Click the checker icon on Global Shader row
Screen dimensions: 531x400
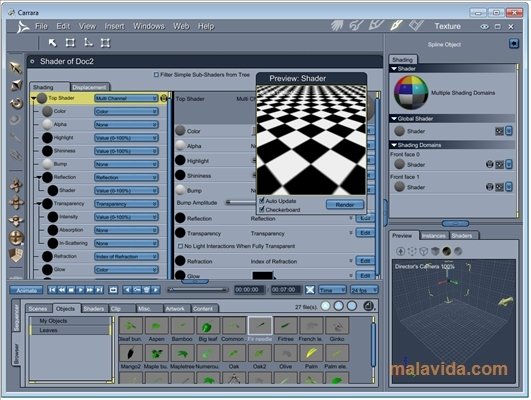tap(500, 131)
